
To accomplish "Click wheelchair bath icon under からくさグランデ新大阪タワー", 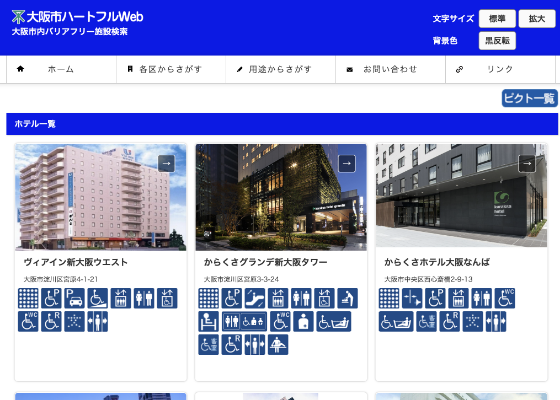I will click(x=334, y=321).
